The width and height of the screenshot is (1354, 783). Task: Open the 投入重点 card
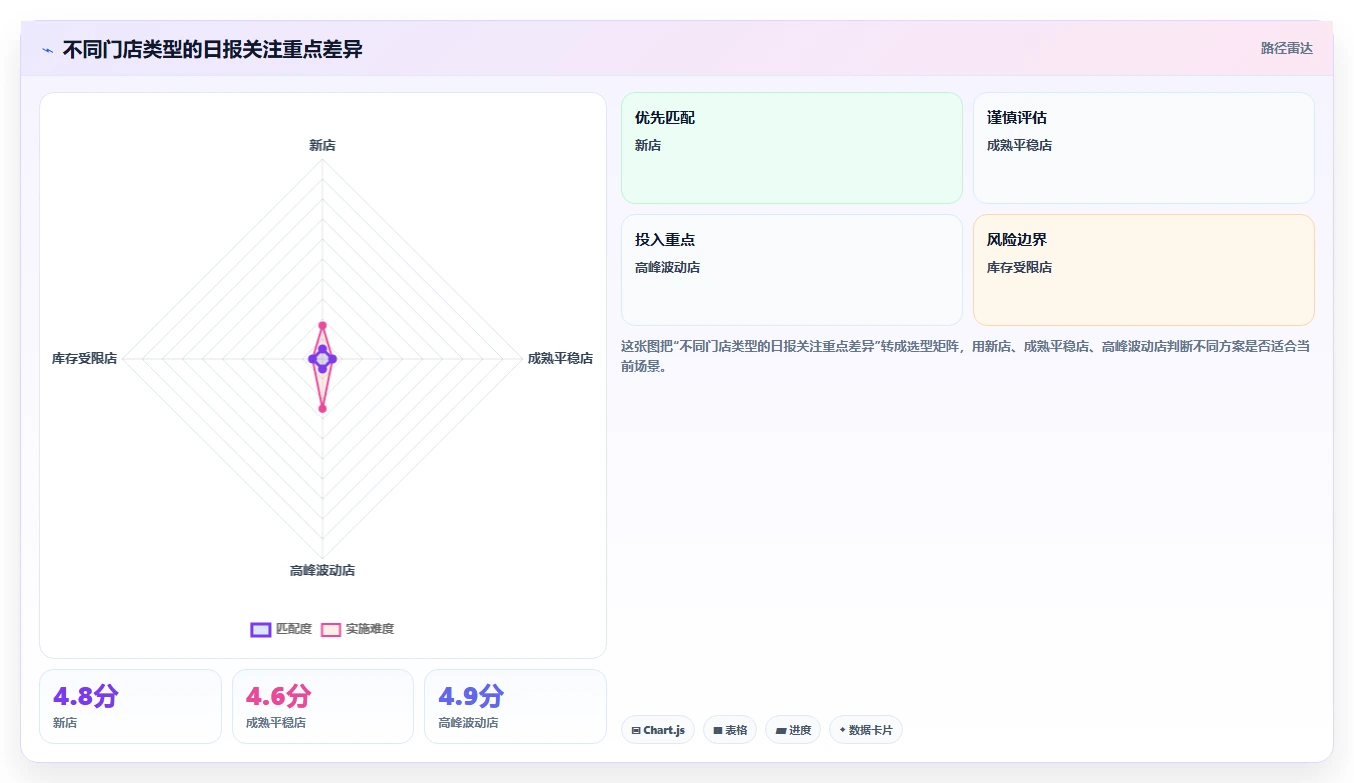[792, 270]
